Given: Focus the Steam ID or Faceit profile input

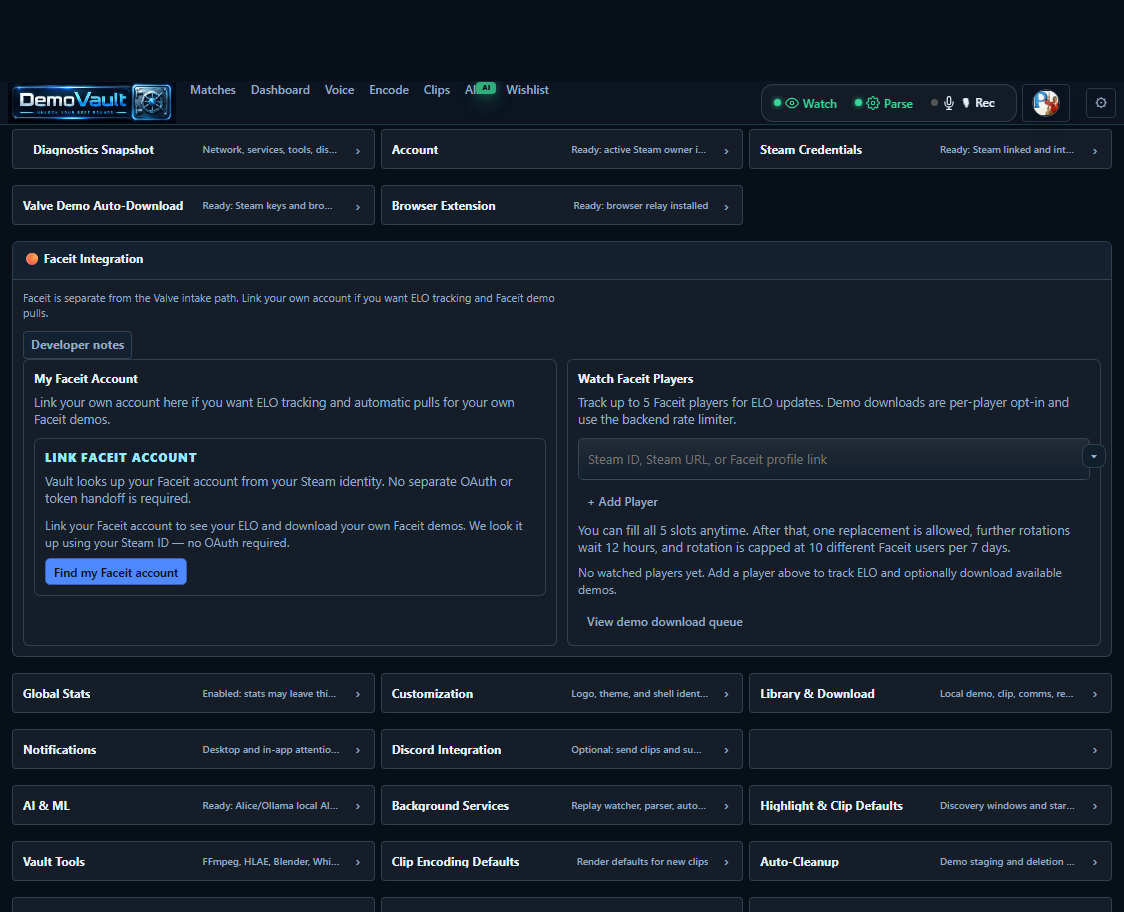Looking at the screenshot, I should pos(833,459).
